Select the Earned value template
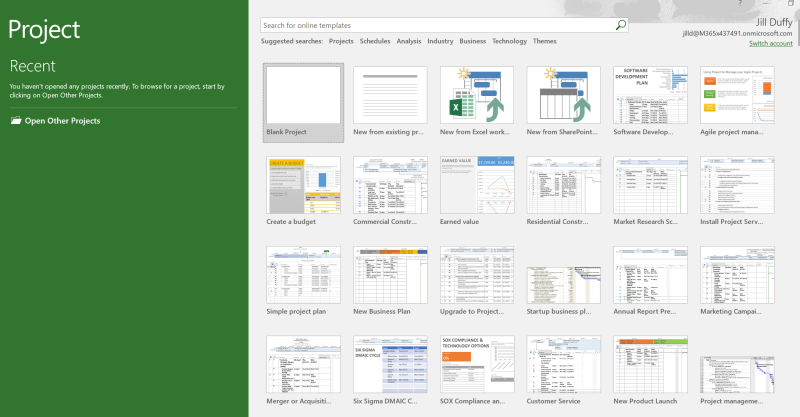Image resolution: width=800 pixels, height=417 pixels. [477, 185]
